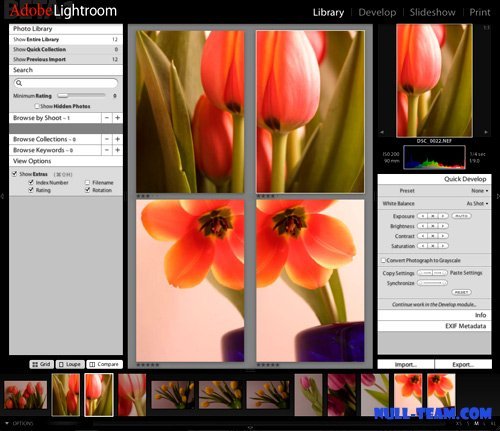Switch to Grid view button

click(x=41, y=364)
